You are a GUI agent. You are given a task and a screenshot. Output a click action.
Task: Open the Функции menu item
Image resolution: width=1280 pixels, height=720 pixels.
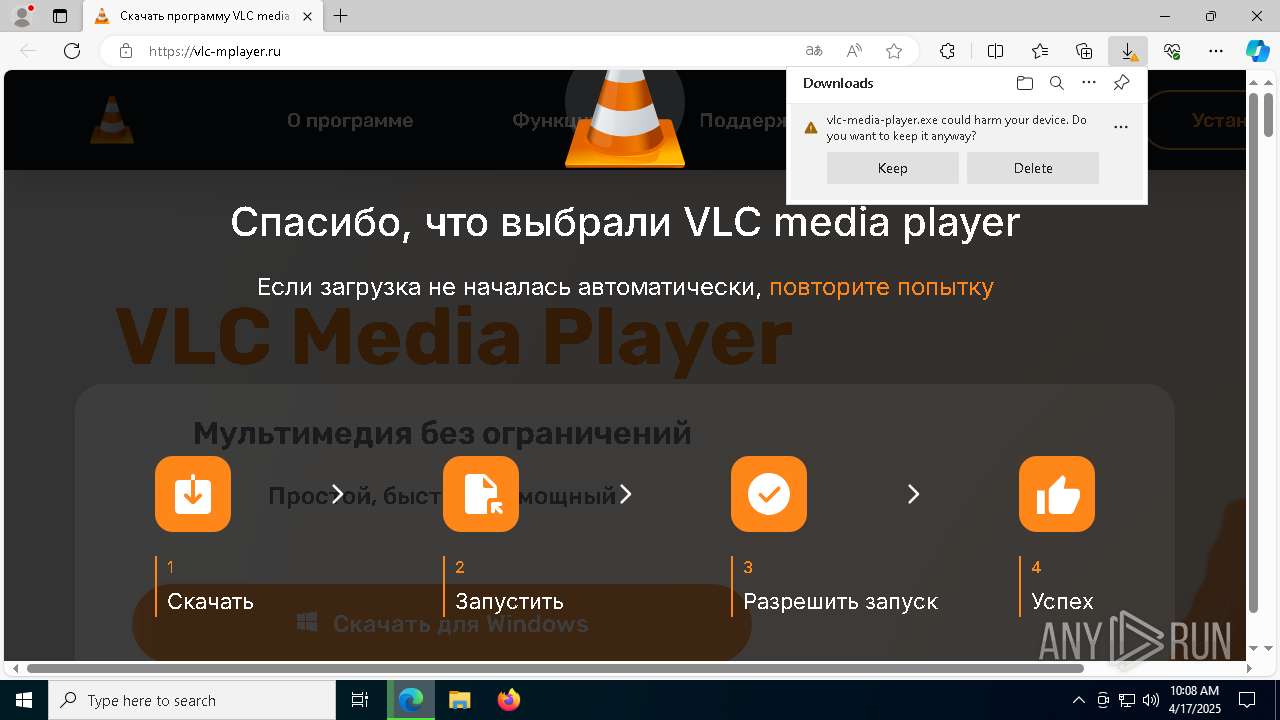point(550,120)
